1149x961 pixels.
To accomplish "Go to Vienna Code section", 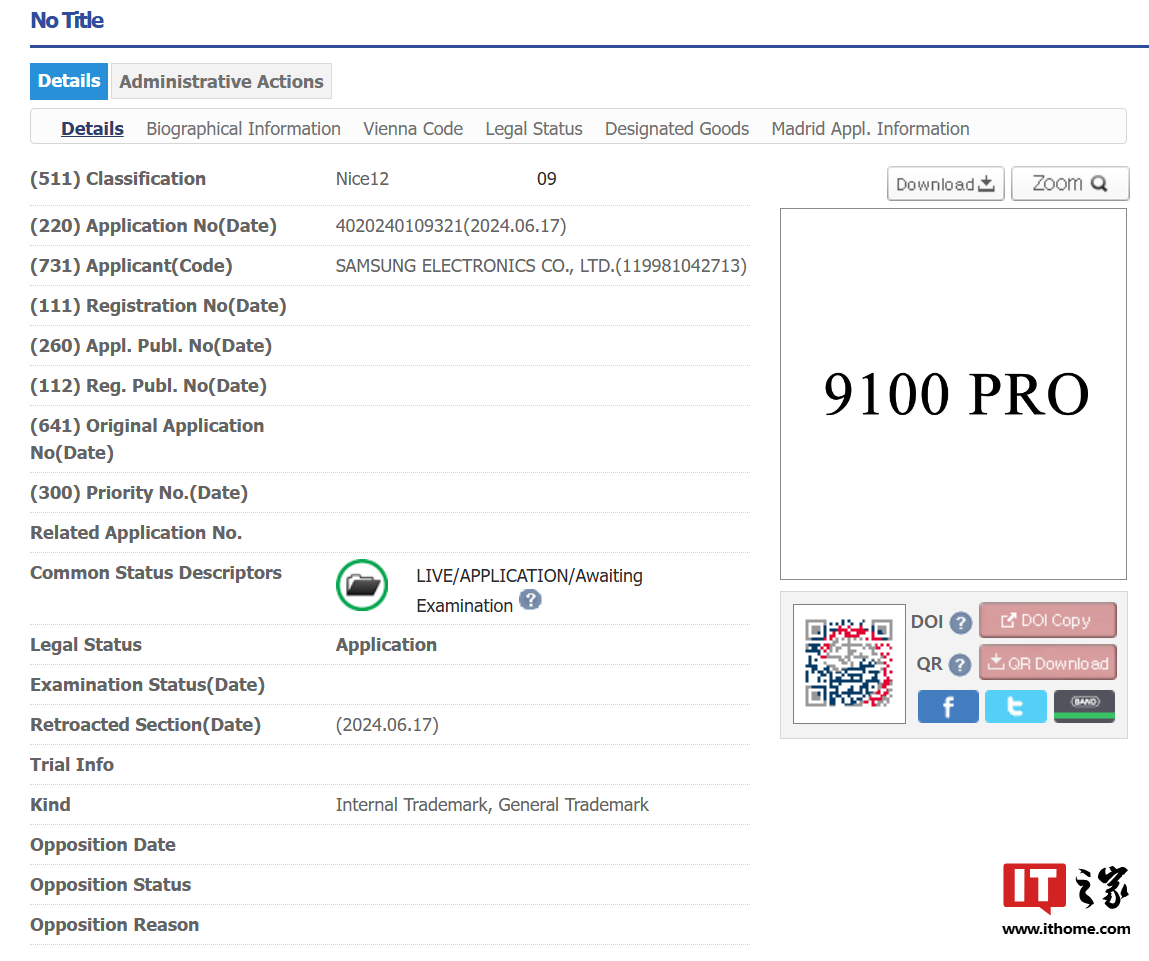I will (413, 129).
